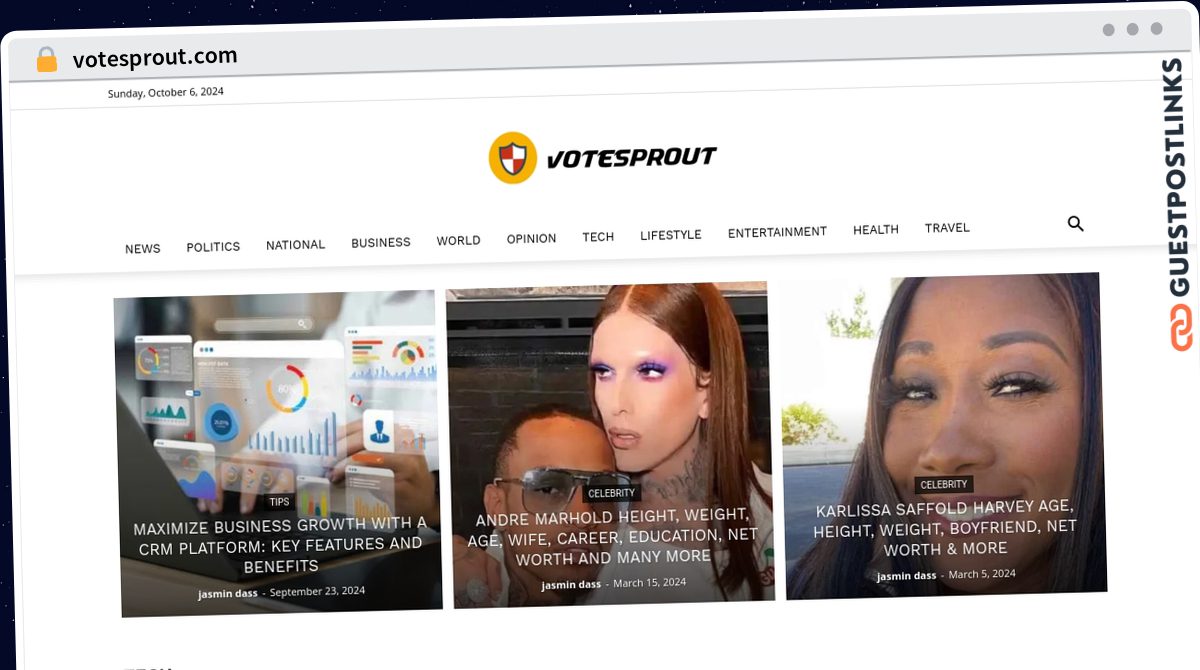Go to the ENTERTAINMENT section
1200x670 pixels.
point(777,232)
